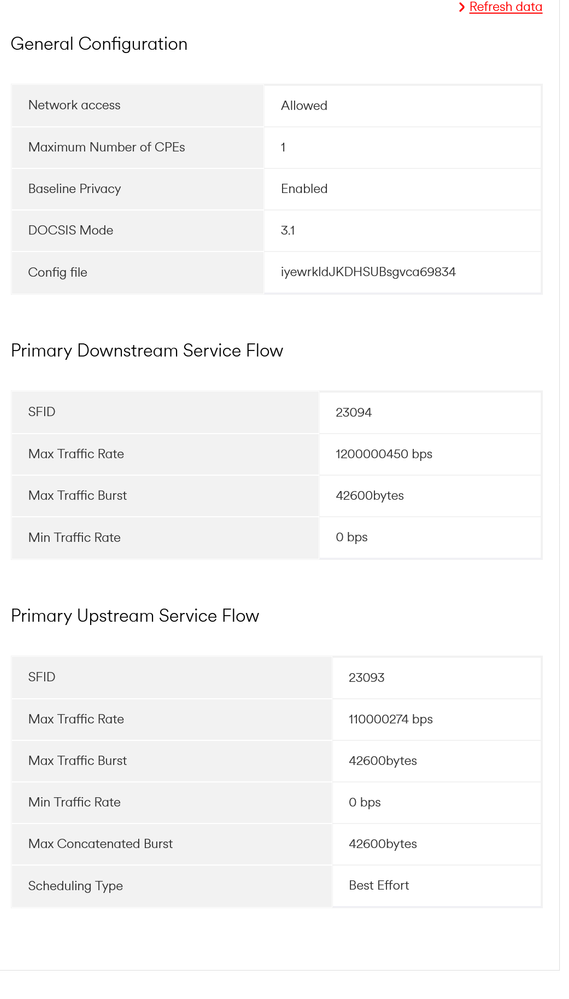The image size is (569, 999).
Task: Select the Primary Downstream Service Flow heading
Action: [147, 350]
